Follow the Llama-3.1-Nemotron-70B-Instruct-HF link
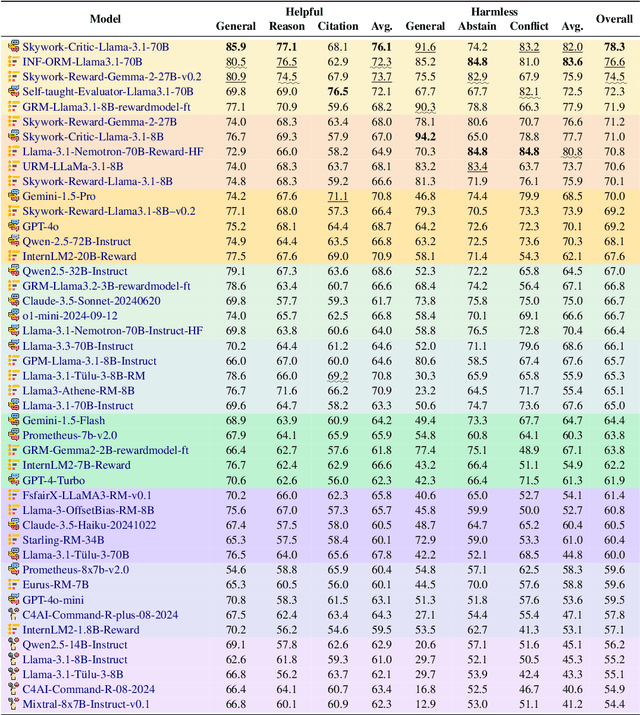 coord(113,331)
